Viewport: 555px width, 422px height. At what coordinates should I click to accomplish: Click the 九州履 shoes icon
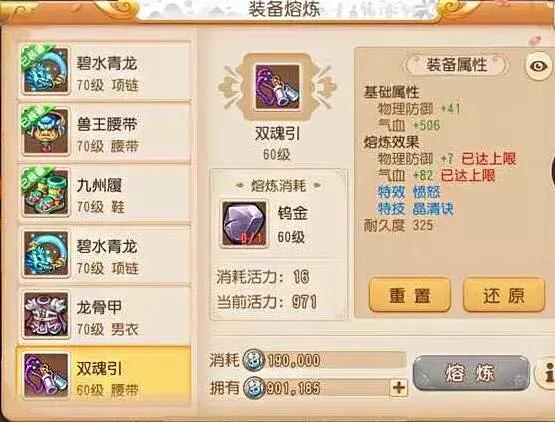tap(46, 193)
